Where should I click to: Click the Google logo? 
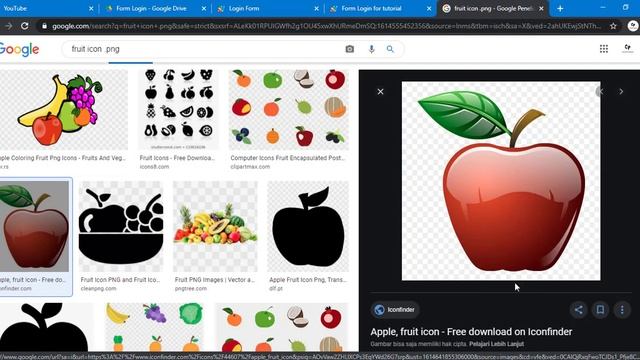click(x=19, y=49)
